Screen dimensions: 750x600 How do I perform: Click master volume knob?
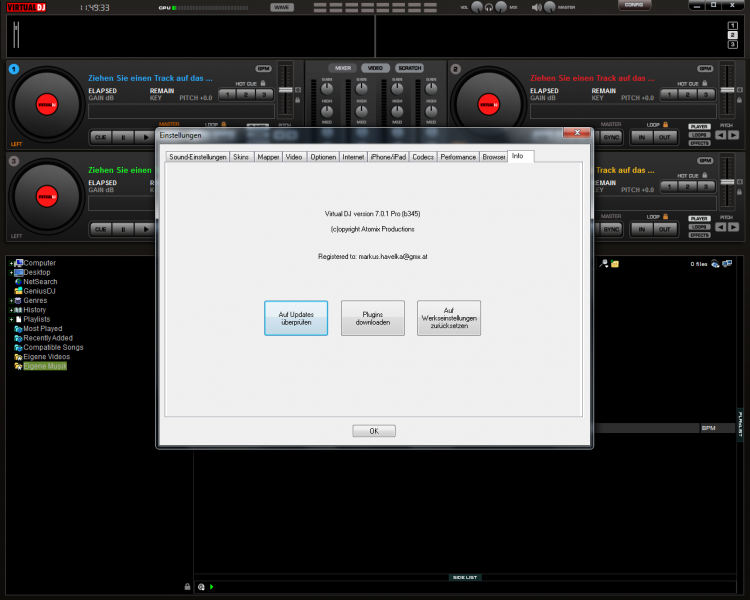click(550, 7)
